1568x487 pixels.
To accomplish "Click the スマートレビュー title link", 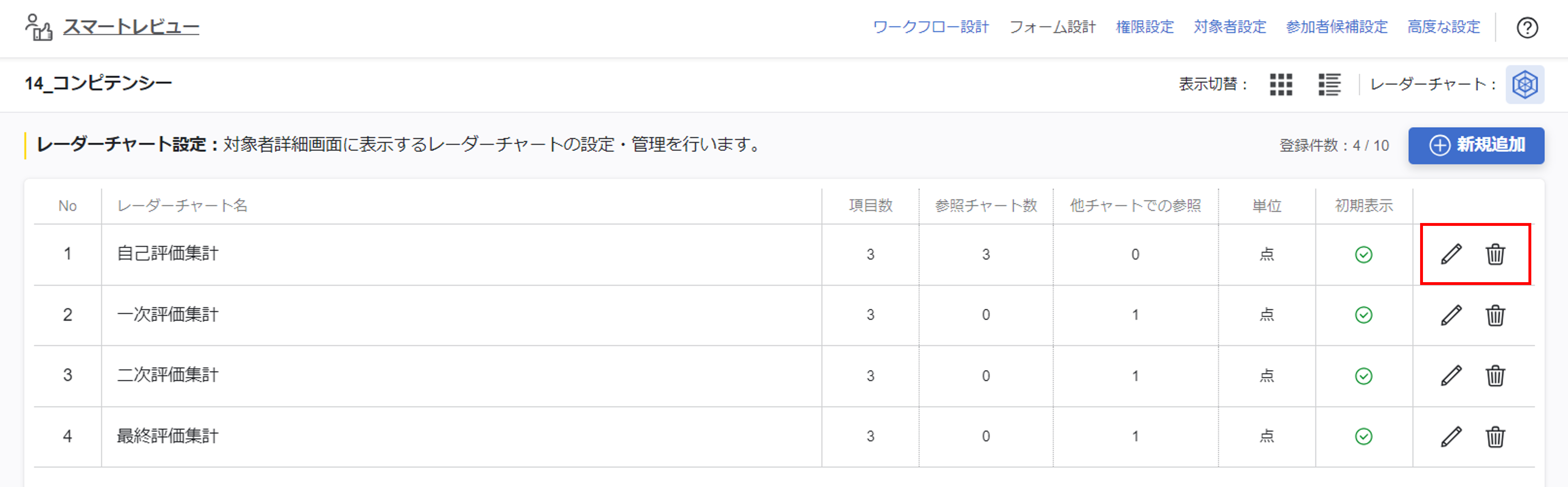I will point(131,27).
